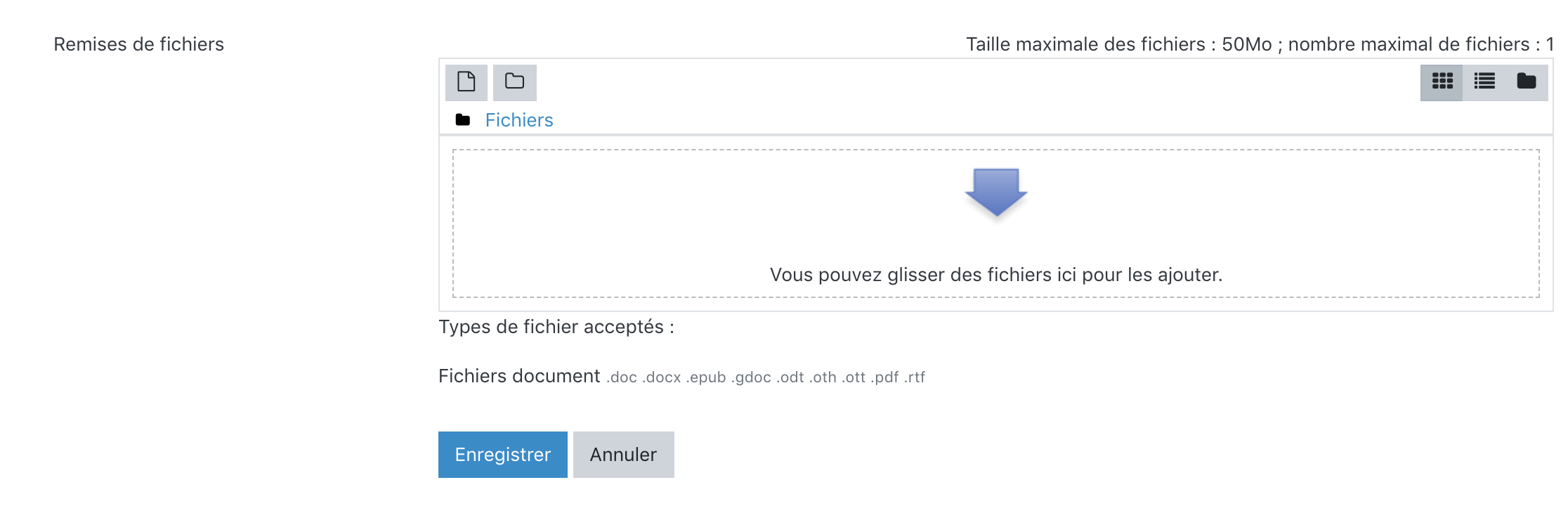Click inside the dashed file drop zone
This screenshot has width=1568, height=506.
[703, 211]
